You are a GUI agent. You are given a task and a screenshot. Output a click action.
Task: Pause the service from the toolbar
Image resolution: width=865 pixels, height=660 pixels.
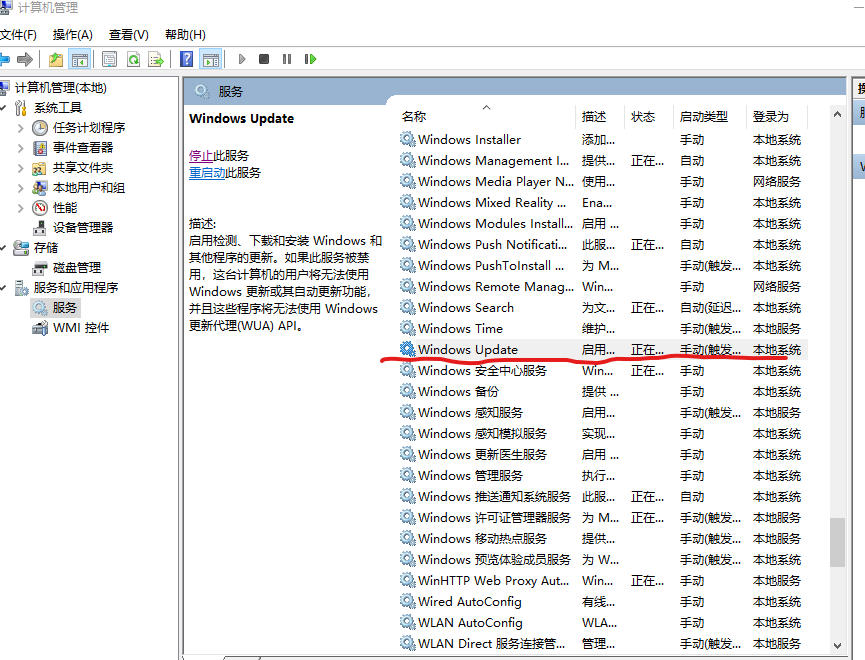click(284, 58)
